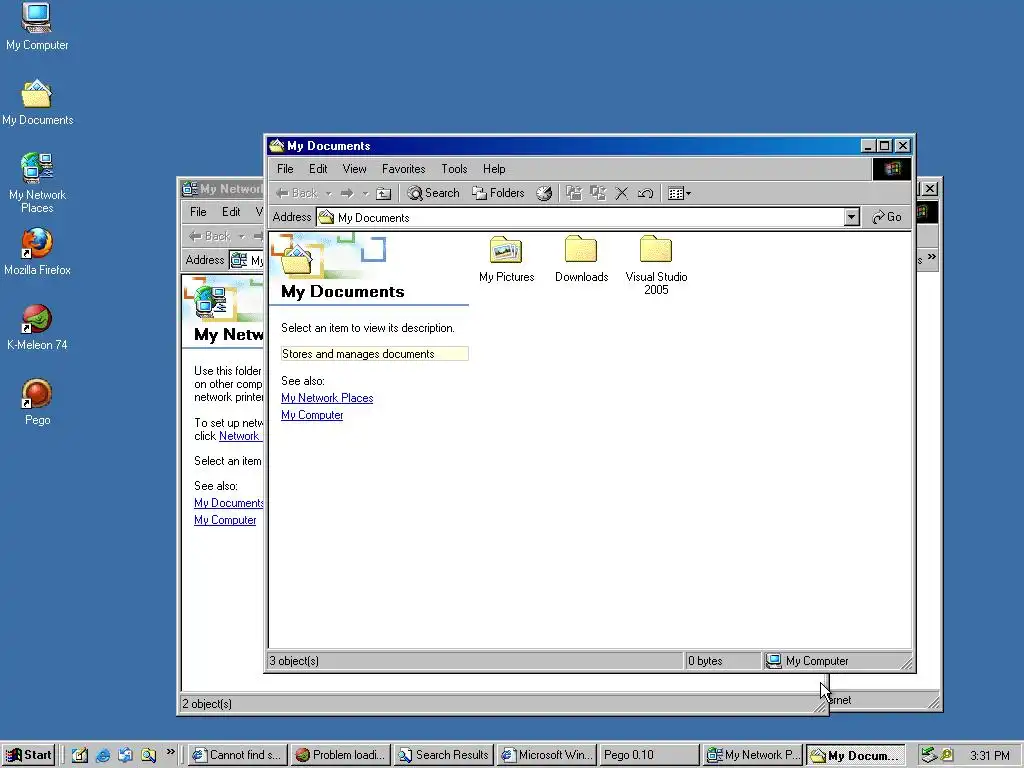The width and height of the screenshot is (1024, 768).
Task: Follow My Documents link in My Network Places
Action: [229, 503]
